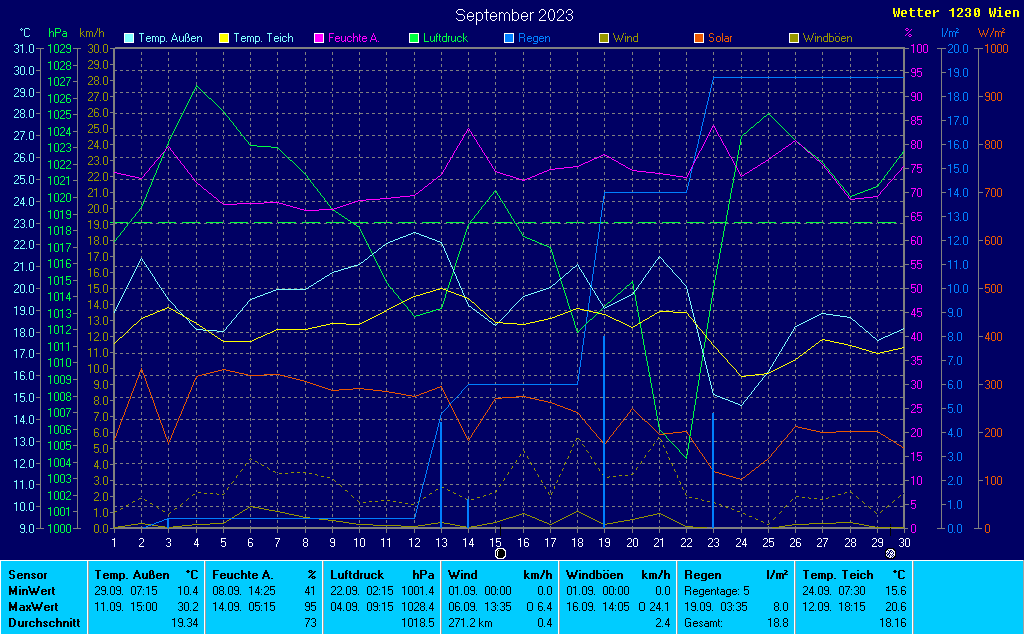The width and height of the screenshot is (1024, 634).
Task: Click day 23 on the x-axis
Action: tap(714, 543)
